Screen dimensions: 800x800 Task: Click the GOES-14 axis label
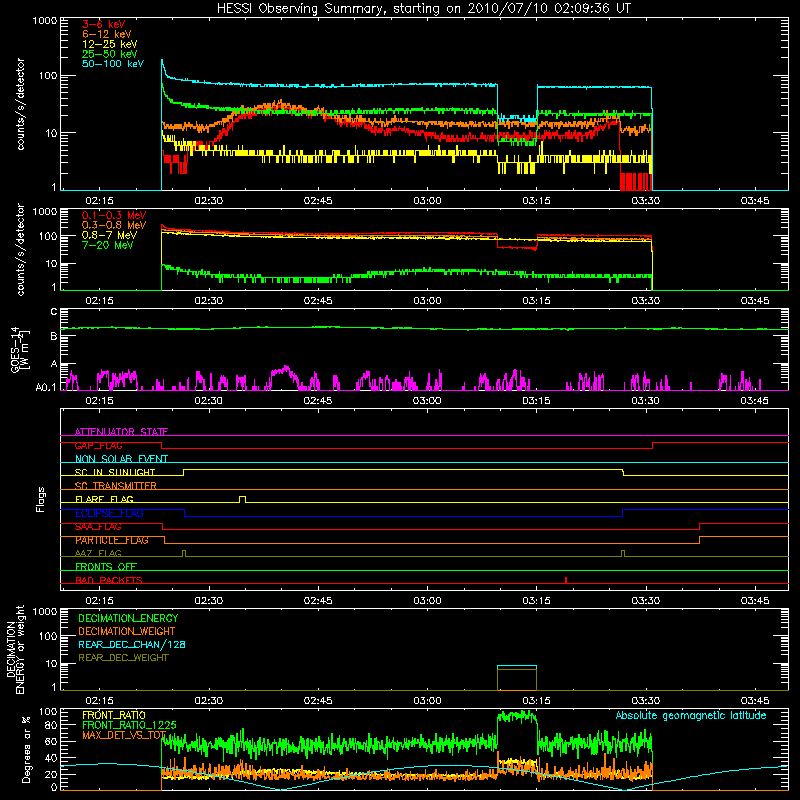point(18,349)
